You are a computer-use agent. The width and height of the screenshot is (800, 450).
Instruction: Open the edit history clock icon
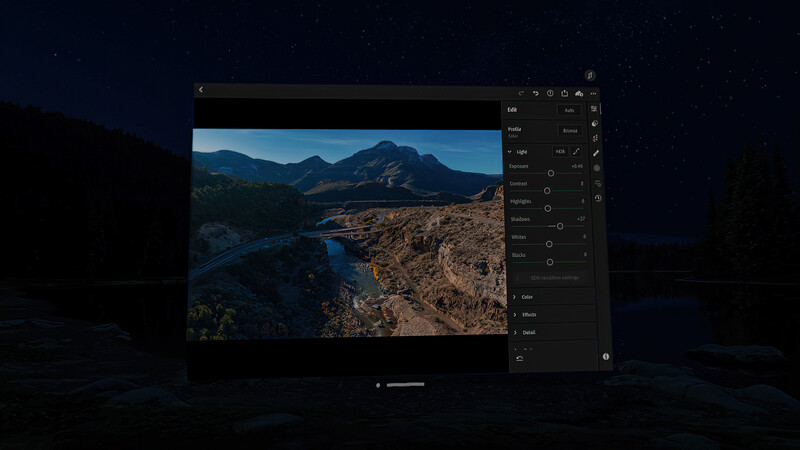(598, 198)
